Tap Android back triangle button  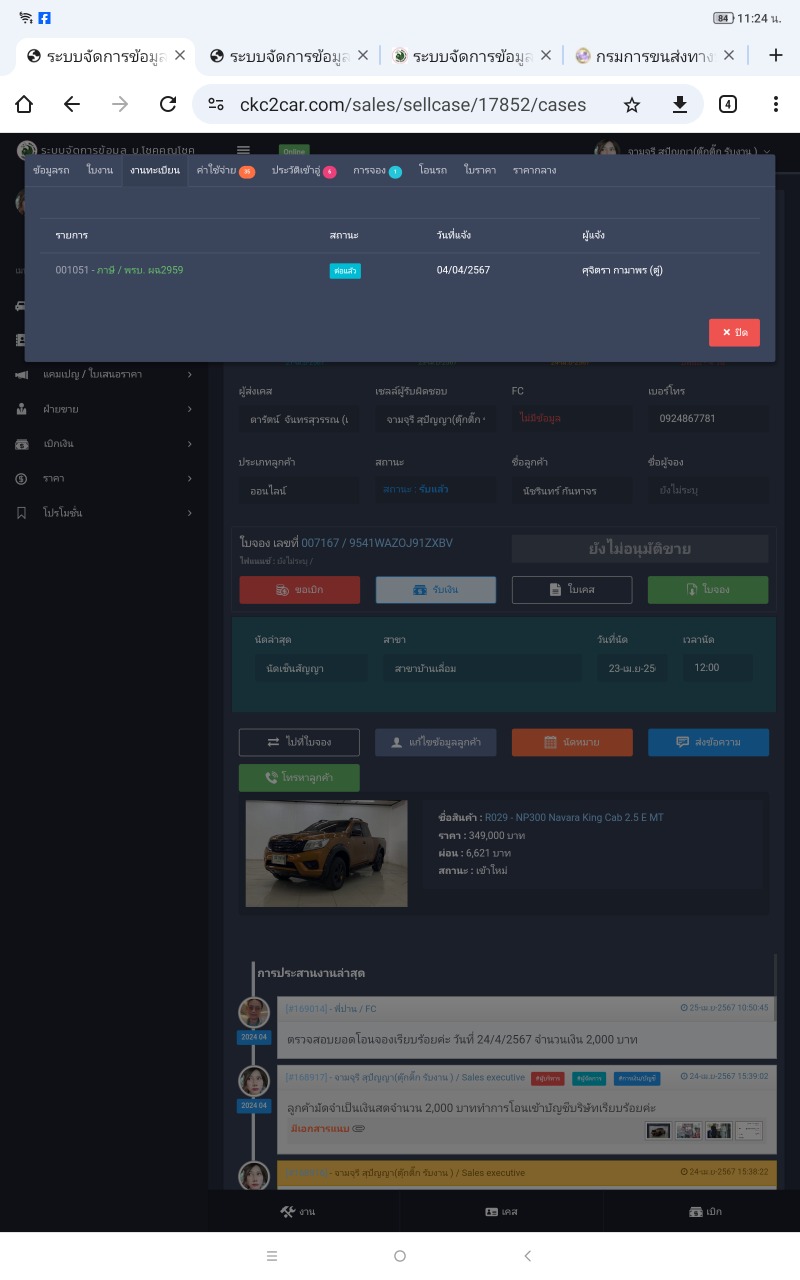point(528,1256)
